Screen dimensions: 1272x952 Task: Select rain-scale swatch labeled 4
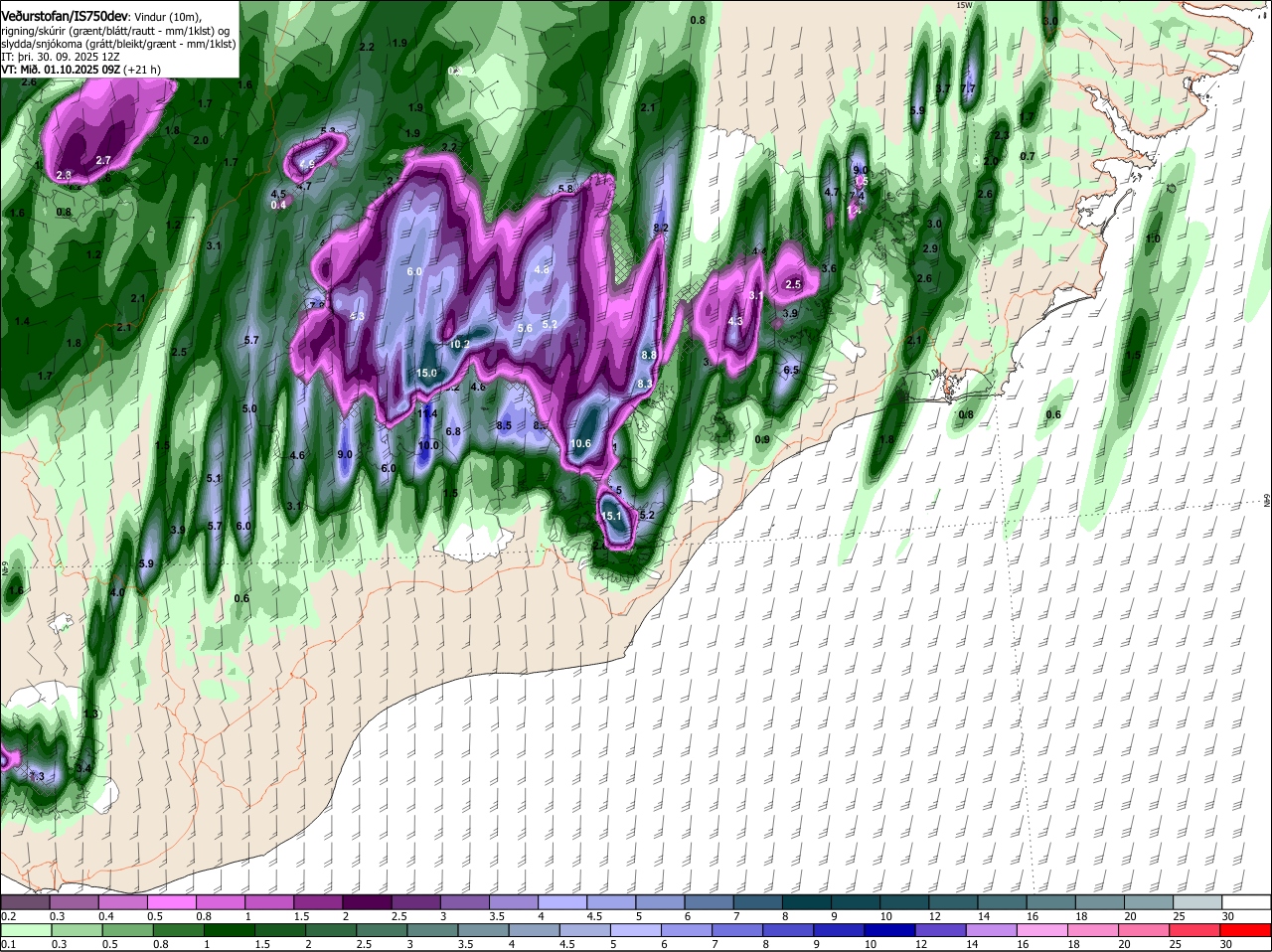[x=534, y=930]
